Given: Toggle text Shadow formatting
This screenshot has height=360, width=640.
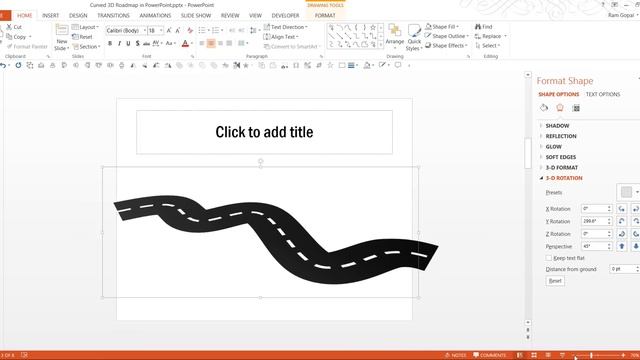Looking at the screenshot, I should coord(138,43).
